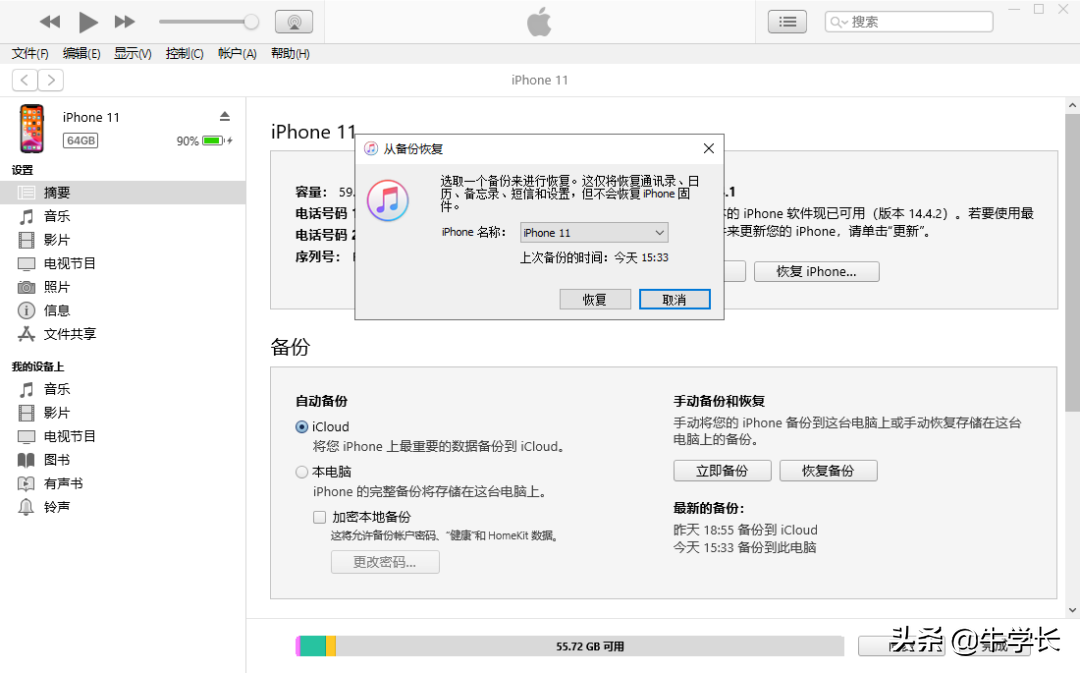Click the storage bar showing 55.72 GB 可用
Viewport: 1080px width, 673px height.
click(570, 646)
